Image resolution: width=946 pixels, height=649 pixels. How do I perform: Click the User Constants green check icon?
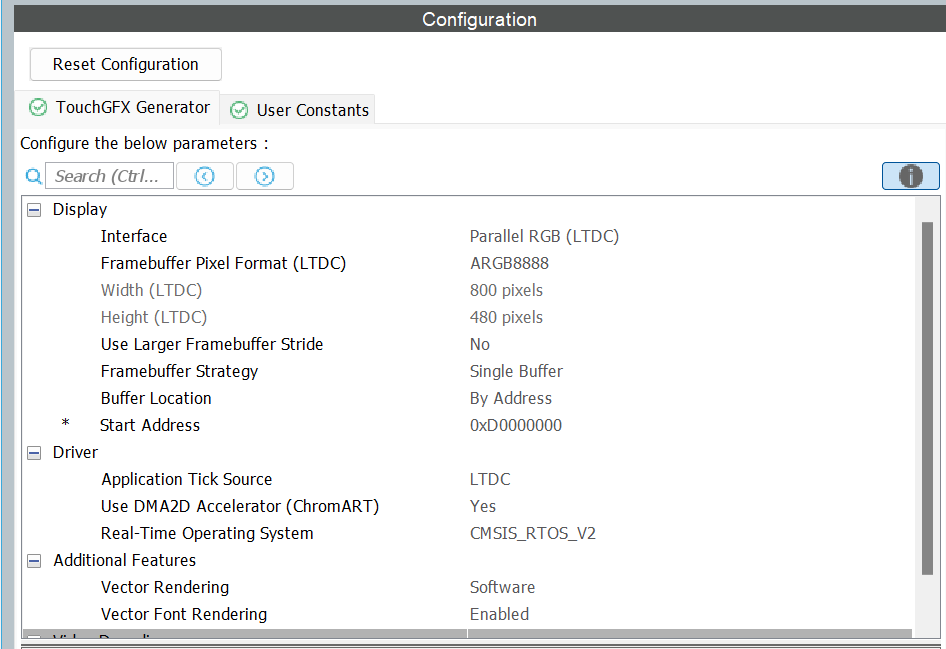[x=239, y=110]
